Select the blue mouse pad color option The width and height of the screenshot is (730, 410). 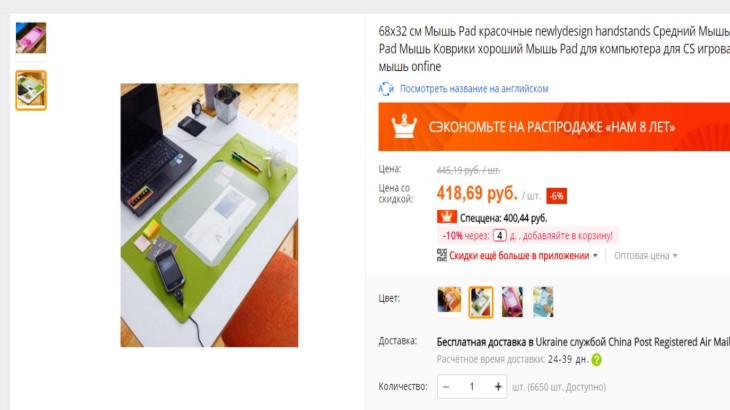[543, 302]
